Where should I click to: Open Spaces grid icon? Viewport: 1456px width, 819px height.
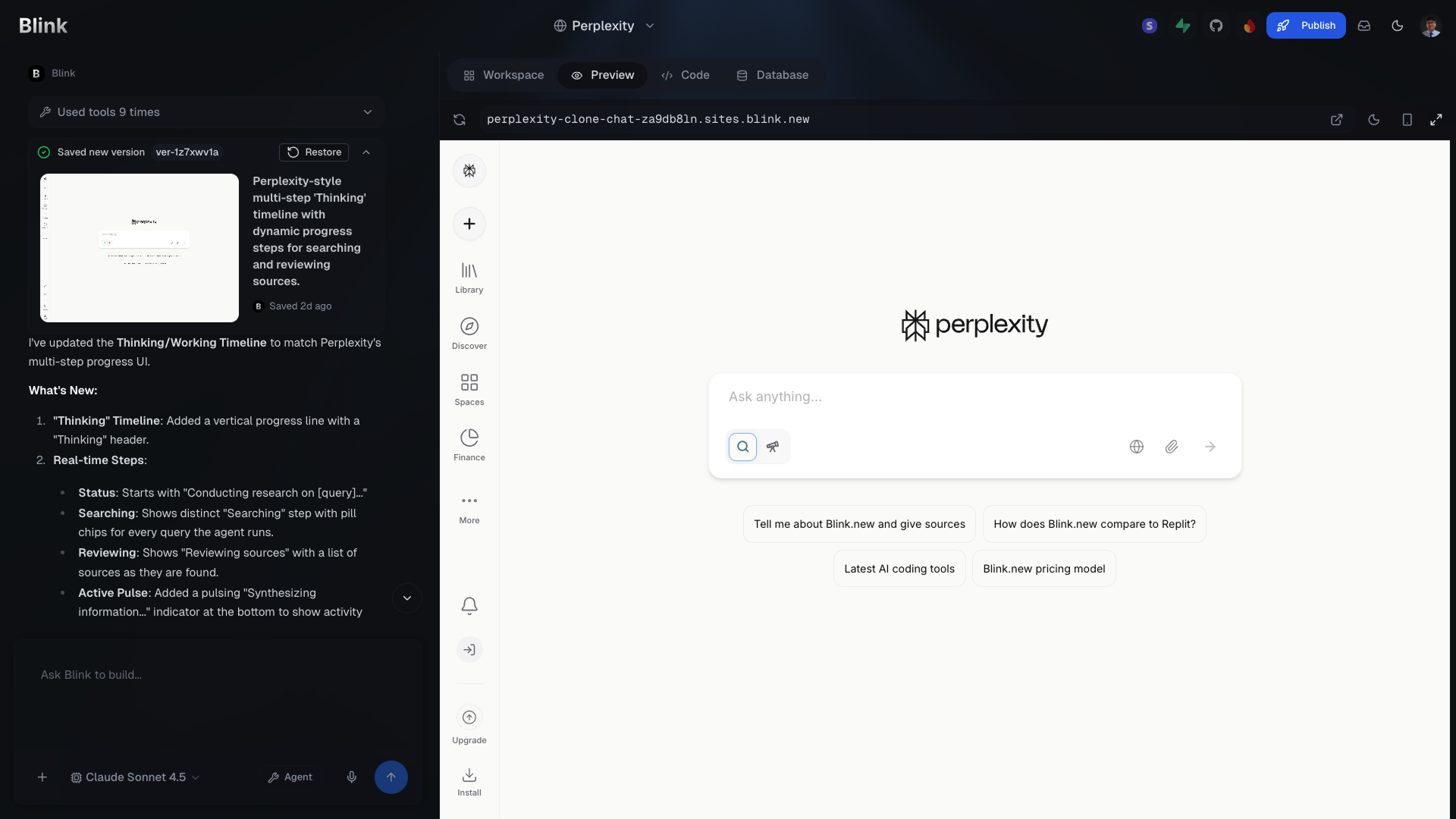469,389
